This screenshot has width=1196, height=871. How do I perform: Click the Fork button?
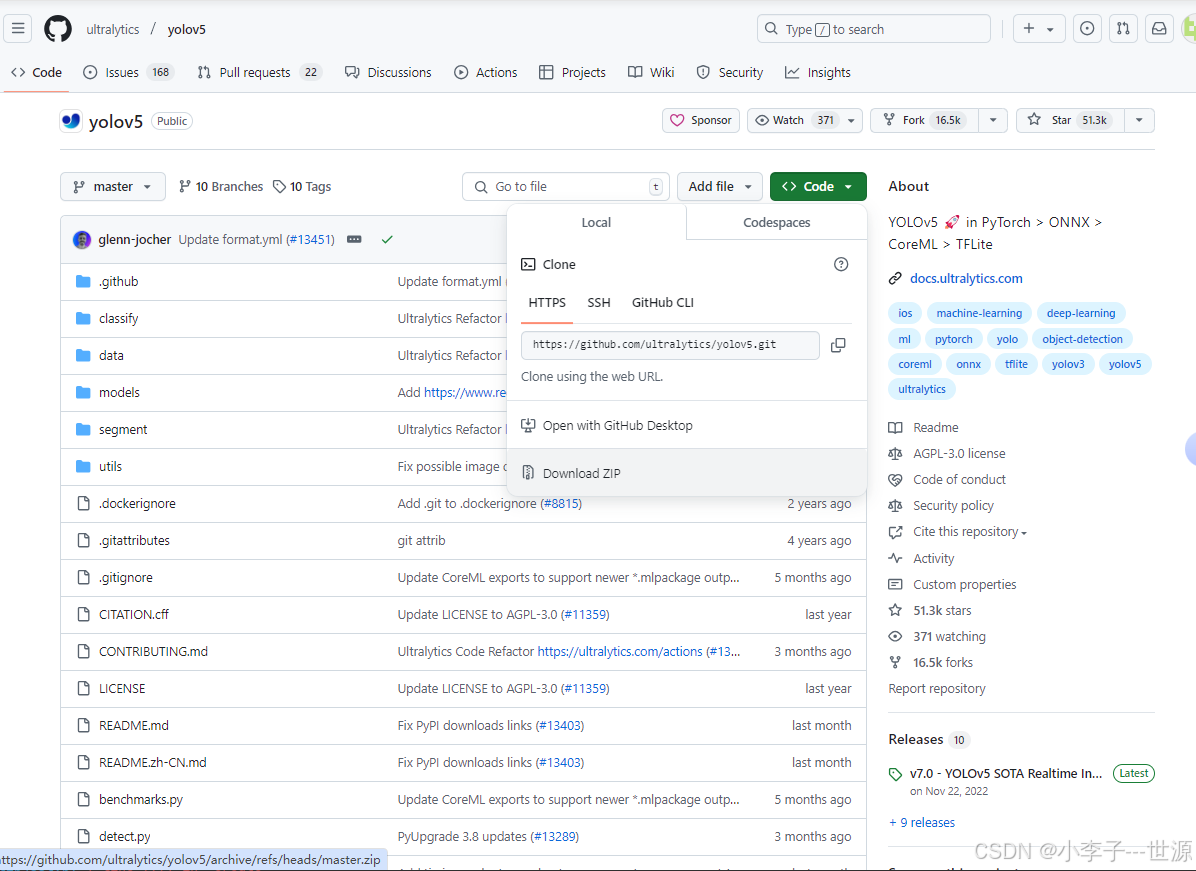924,121
